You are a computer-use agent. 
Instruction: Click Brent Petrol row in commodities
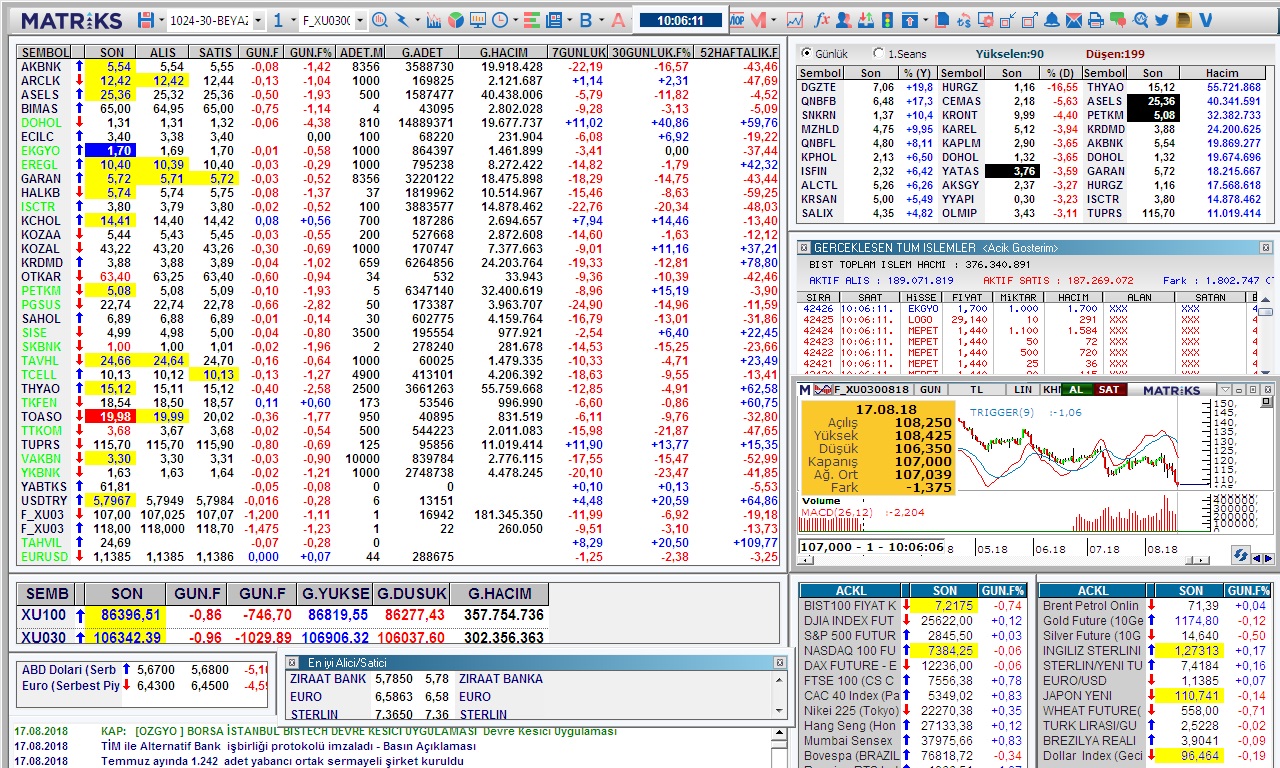[1154, 605]
